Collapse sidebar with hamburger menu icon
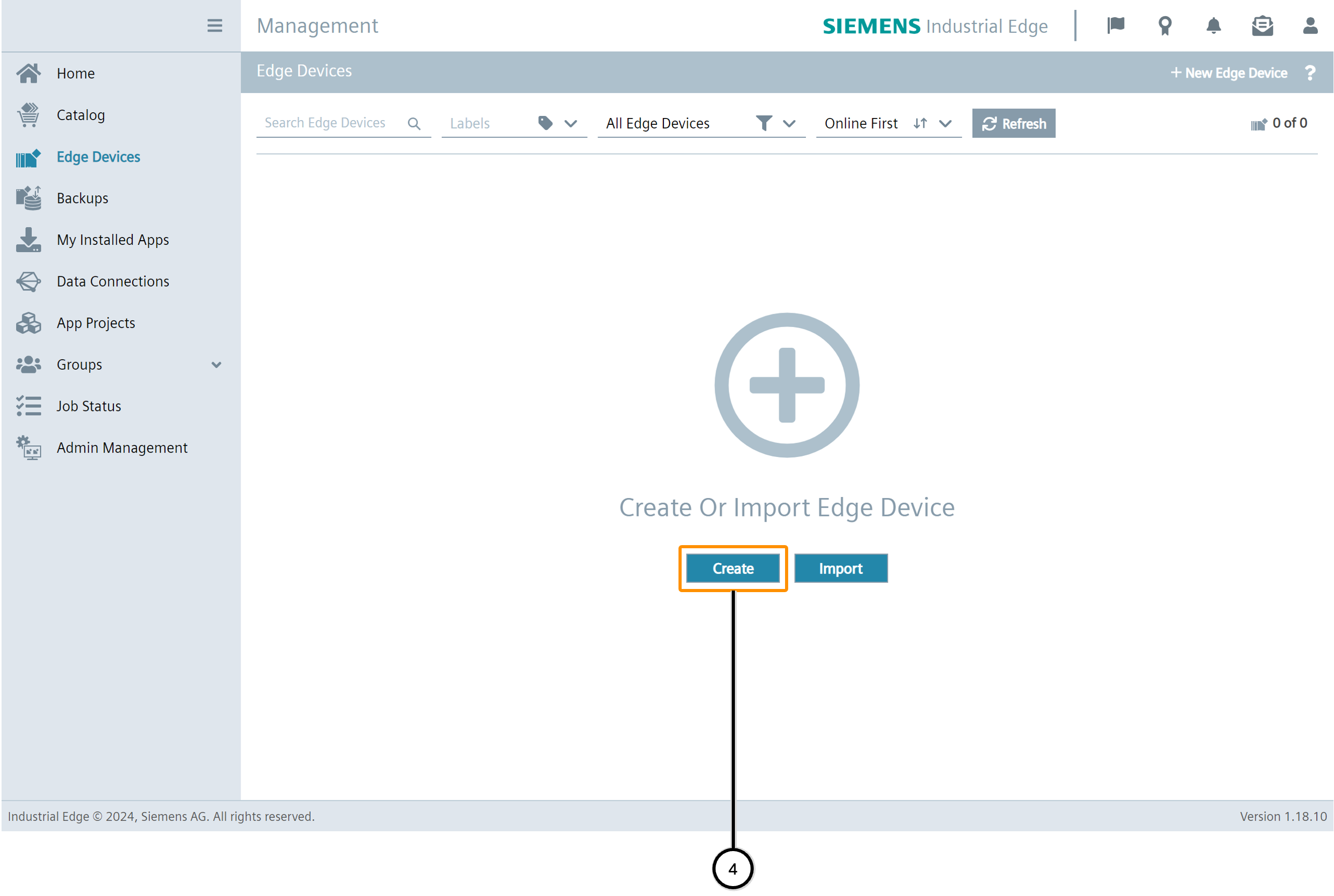1334x896 pixels. click(x=214, y=26)
